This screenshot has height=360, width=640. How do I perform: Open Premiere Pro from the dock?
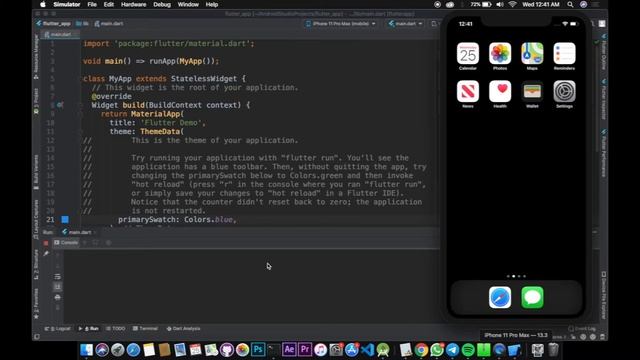[304, 350]
